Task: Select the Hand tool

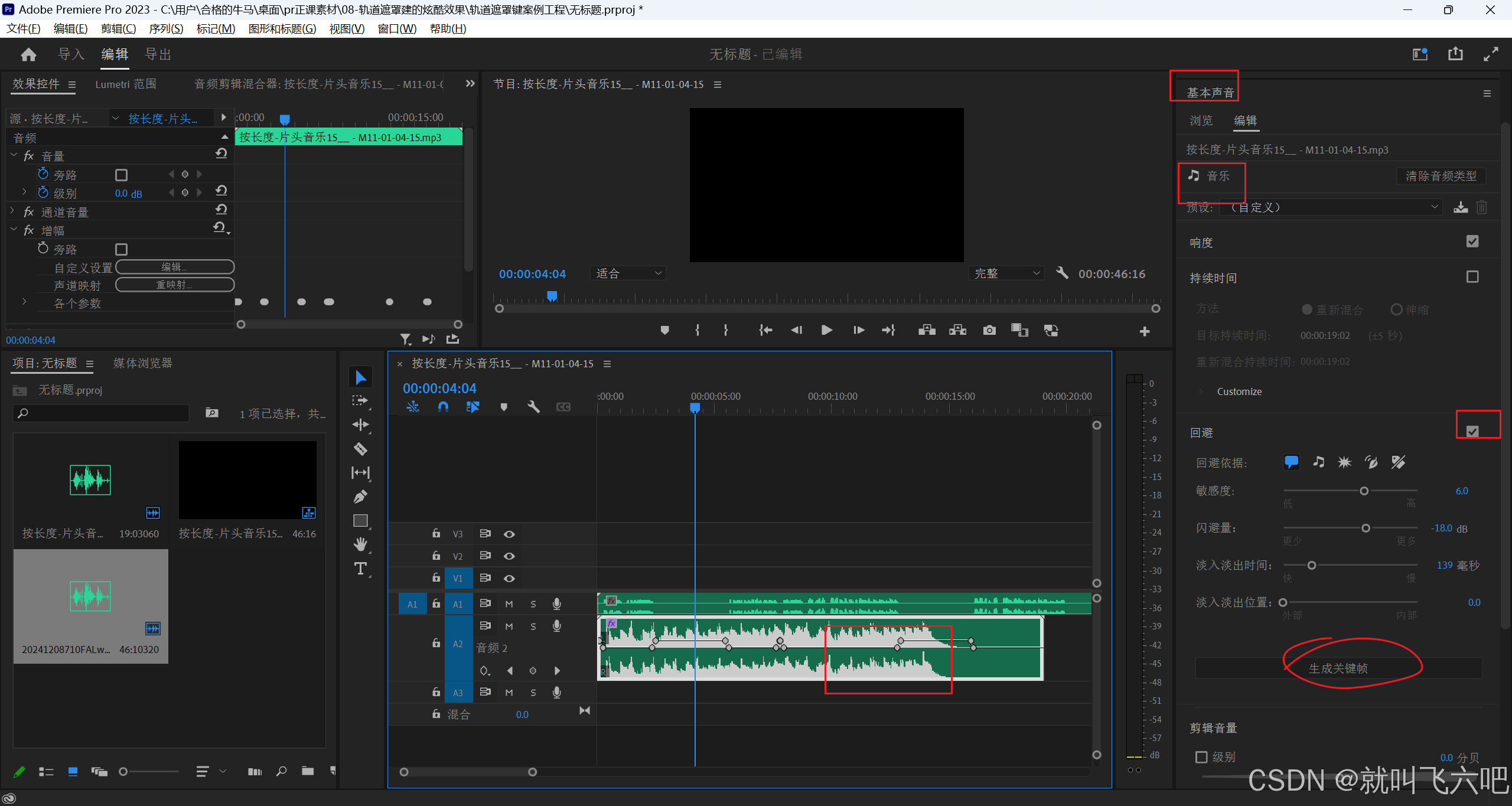Action: pos(360,544)
